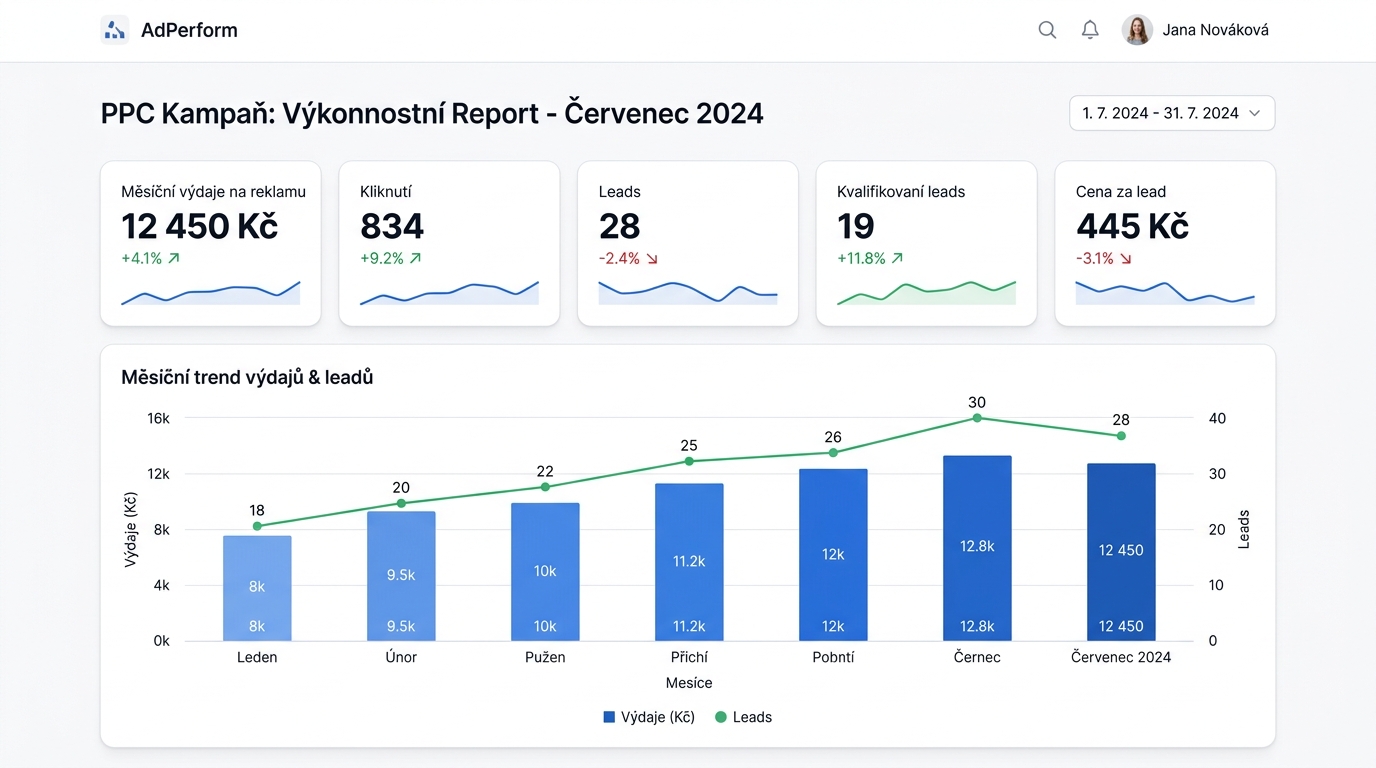Screen dimensions: 1376x768
Task: Click the down arrow beside -3.1%
Action: tap(1126, 258)
